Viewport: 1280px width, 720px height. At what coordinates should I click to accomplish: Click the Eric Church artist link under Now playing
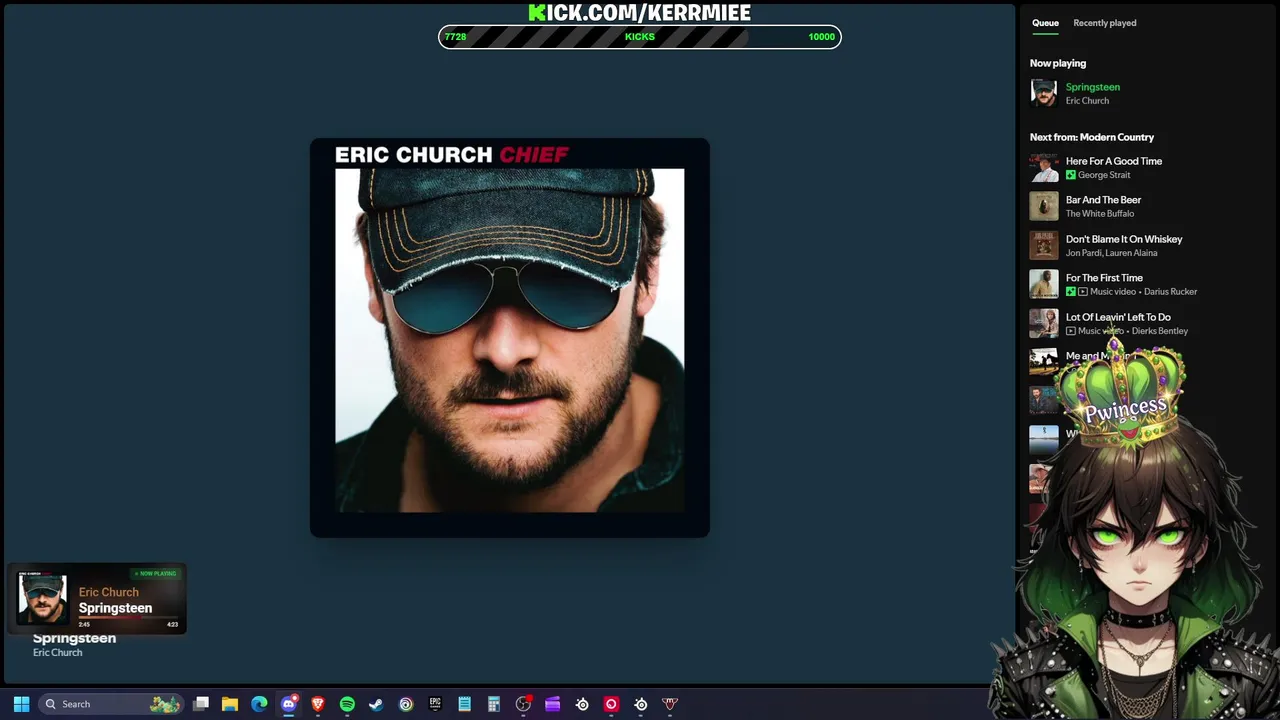[1087, 101]
